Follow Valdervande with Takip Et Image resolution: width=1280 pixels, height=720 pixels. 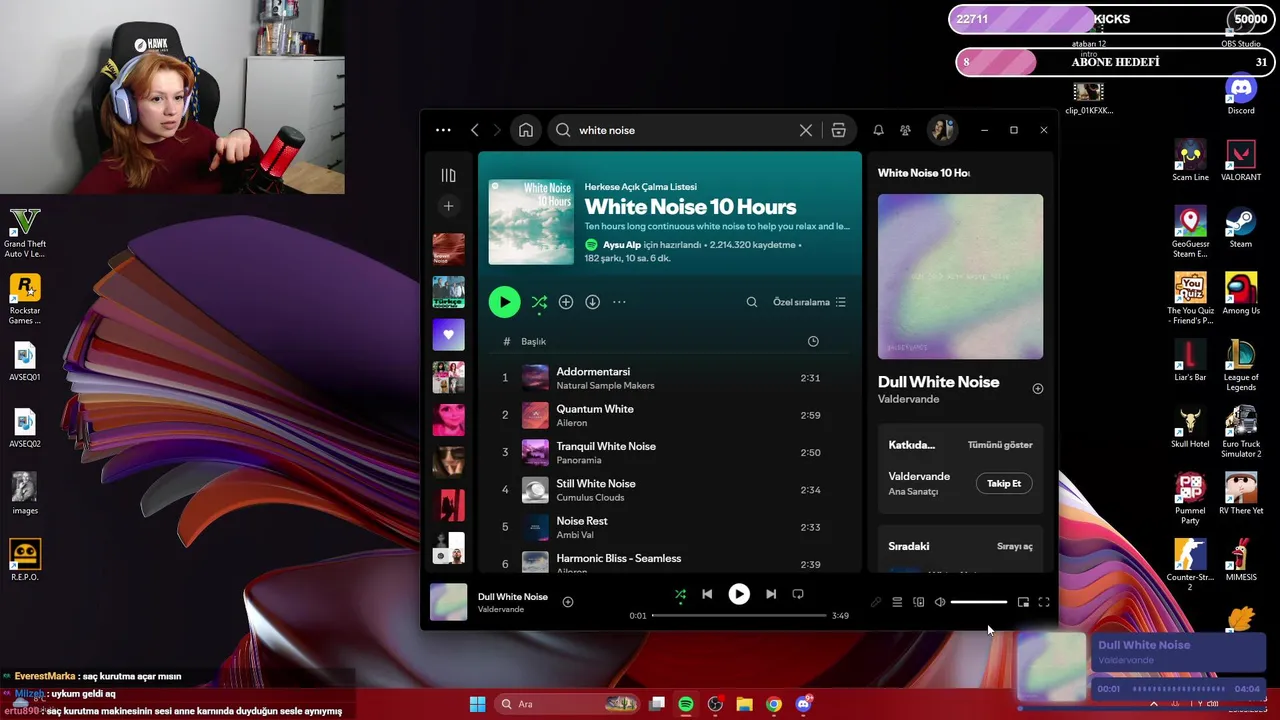tap(1004, 483)
